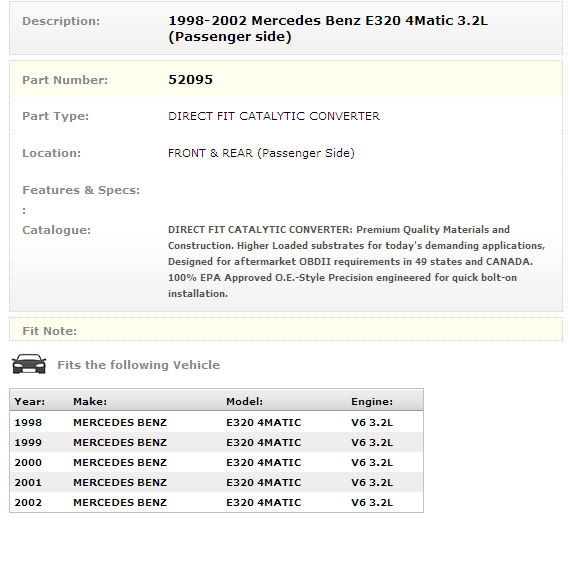Image resolution: width=570 pixels, height=583 pixels.
Task: Click the car icon beside Fits the following Vehicle
Action: [x=29, y=364]
